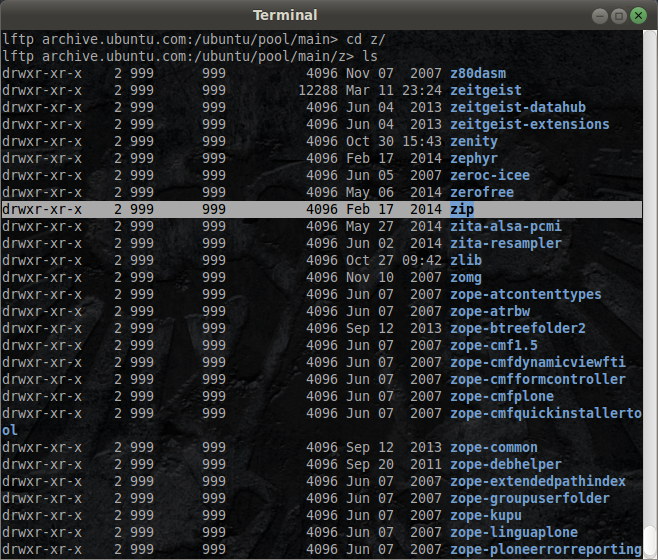Select the zenity directory name

pos(474,141)
